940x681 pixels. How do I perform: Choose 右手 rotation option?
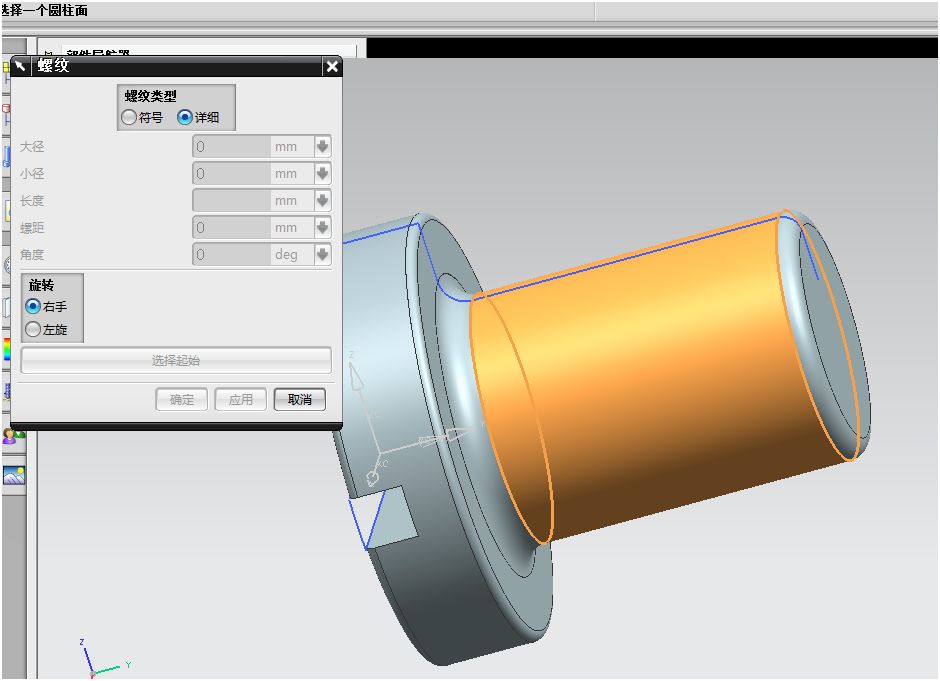(33, 306)
